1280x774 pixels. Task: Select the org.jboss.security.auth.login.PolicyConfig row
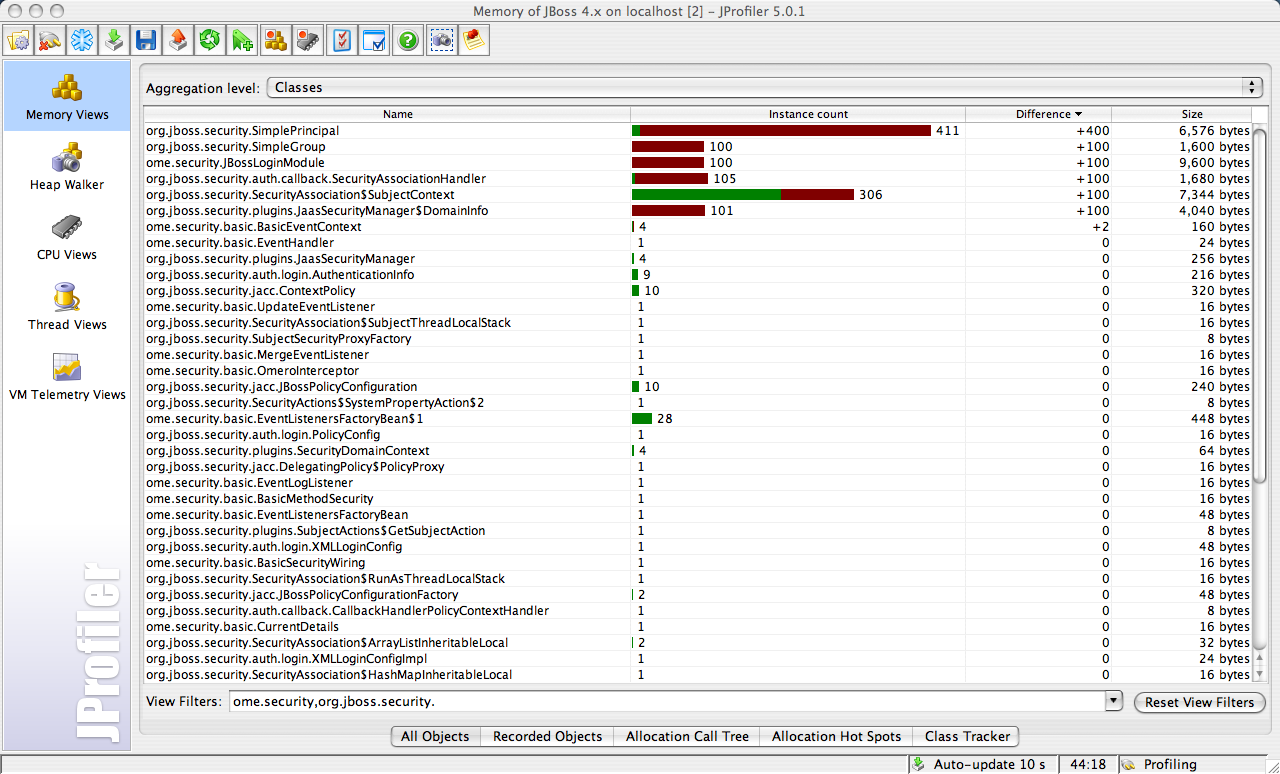pyautogui.click(x=698, y=435)
